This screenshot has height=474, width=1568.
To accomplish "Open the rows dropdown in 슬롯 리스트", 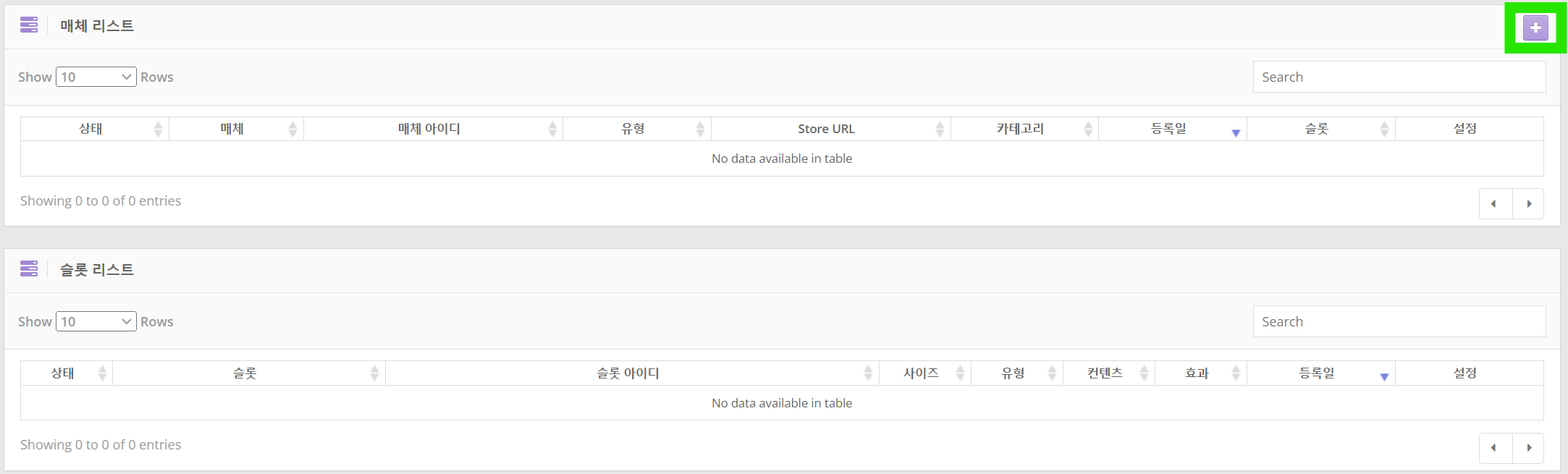I will (96, 321).
